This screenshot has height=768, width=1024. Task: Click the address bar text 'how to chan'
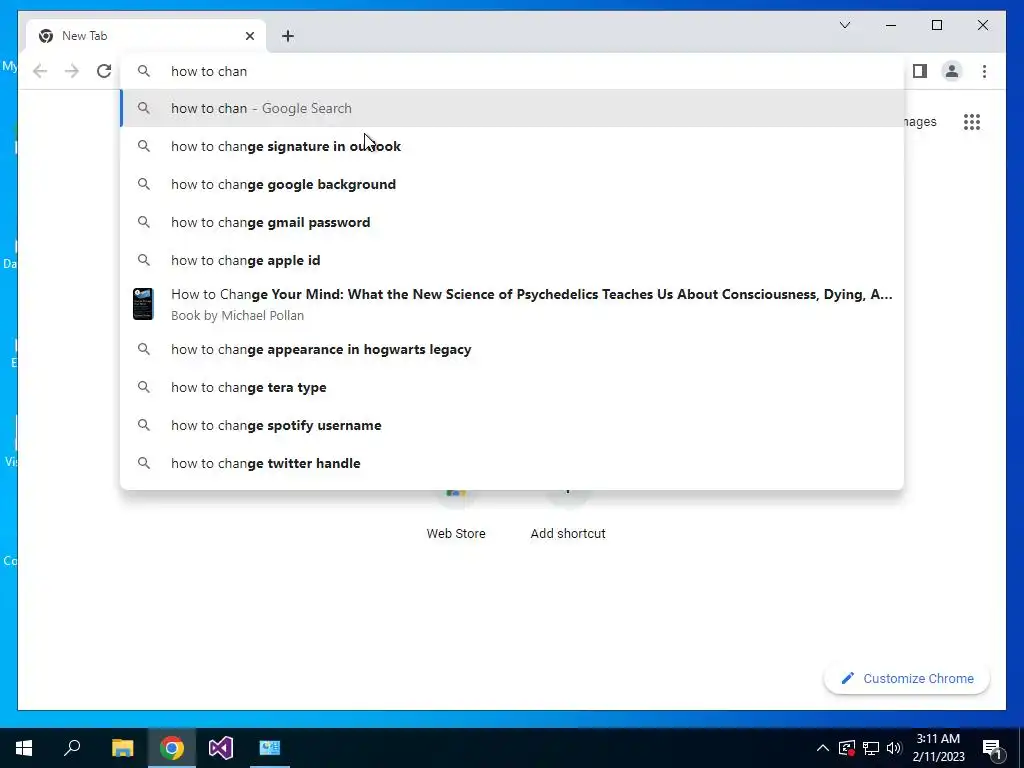coord(209,71)
